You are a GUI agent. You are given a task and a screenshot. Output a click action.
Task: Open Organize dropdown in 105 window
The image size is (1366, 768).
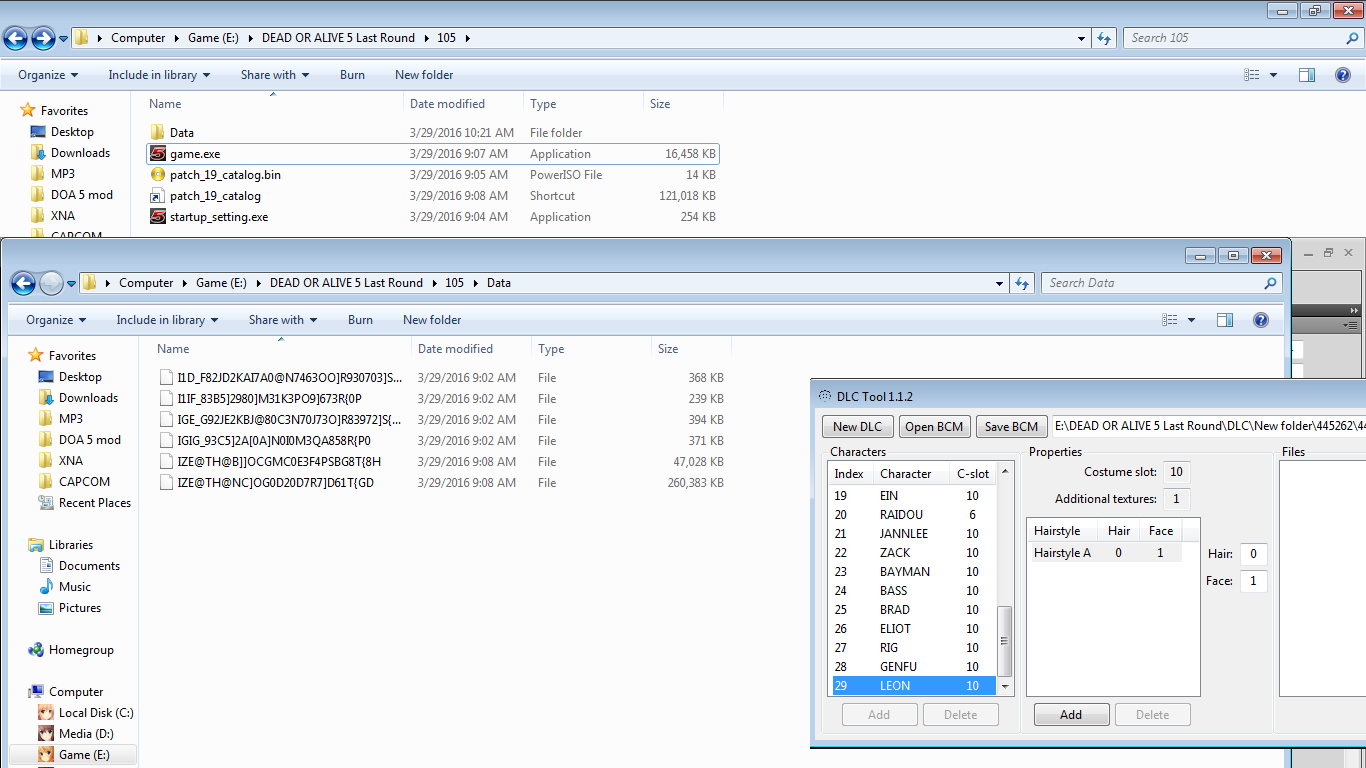pos(48,75)
